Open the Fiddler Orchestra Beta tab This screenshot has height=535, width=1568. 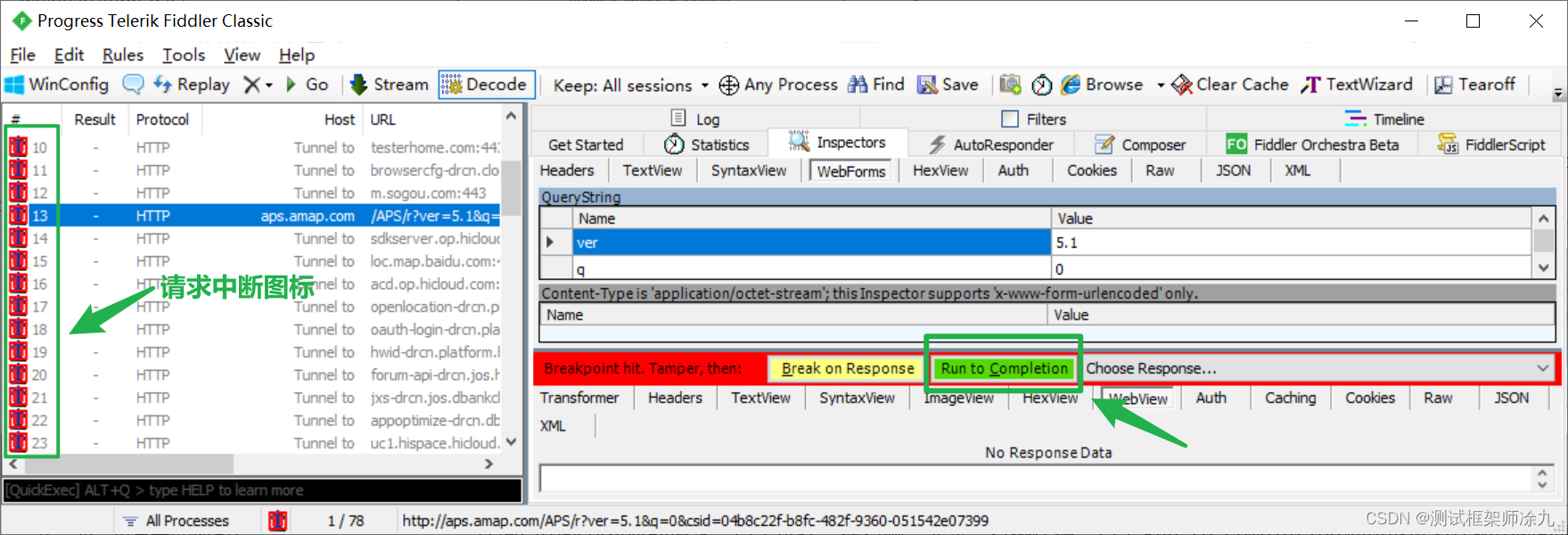tap(1312, 144)
